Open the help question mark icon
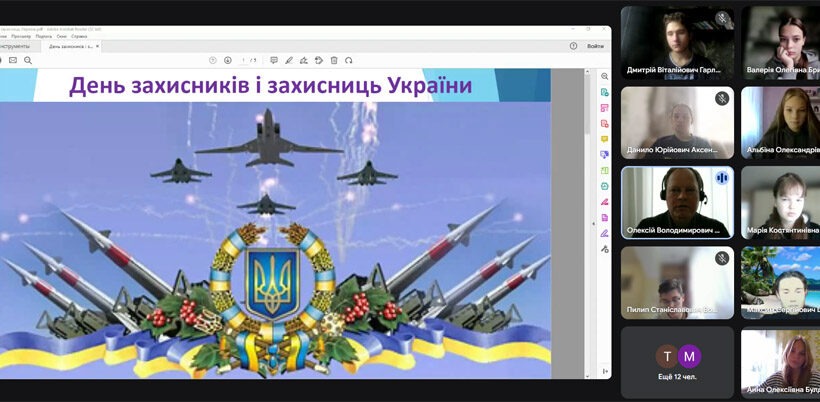The height and width of the screenshot is (402, 820). point(573,45)
